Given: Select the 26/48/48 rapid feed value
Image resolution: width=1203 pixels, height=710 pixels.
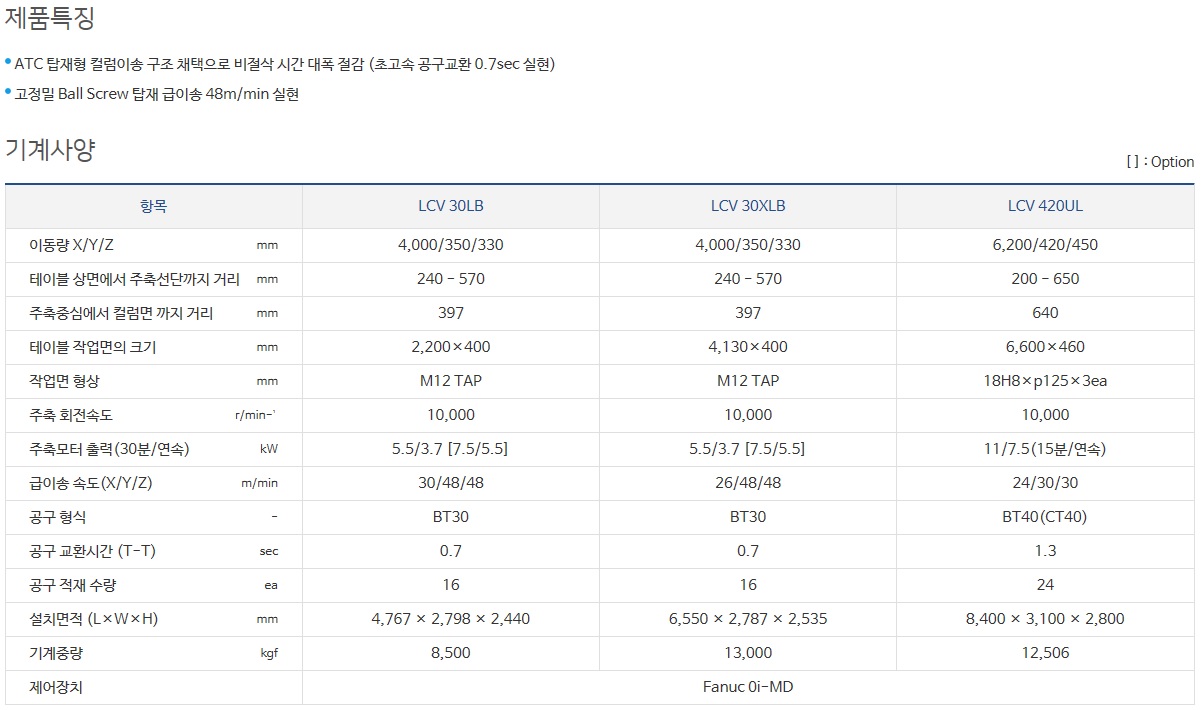Looking at the screenshot, I should pos(748,483).
